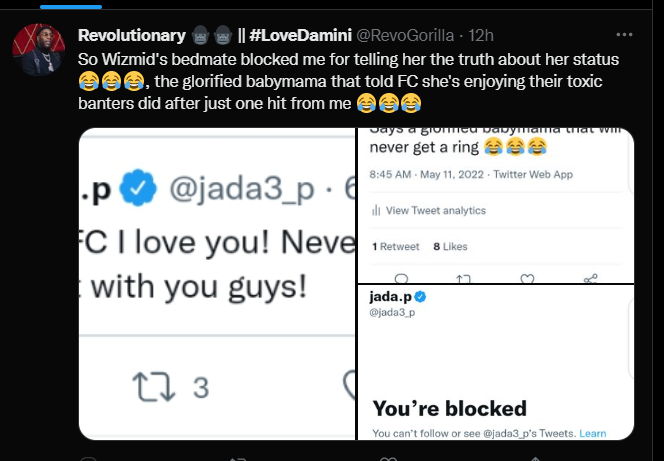Click the 12h tweet timestamp

481,36
